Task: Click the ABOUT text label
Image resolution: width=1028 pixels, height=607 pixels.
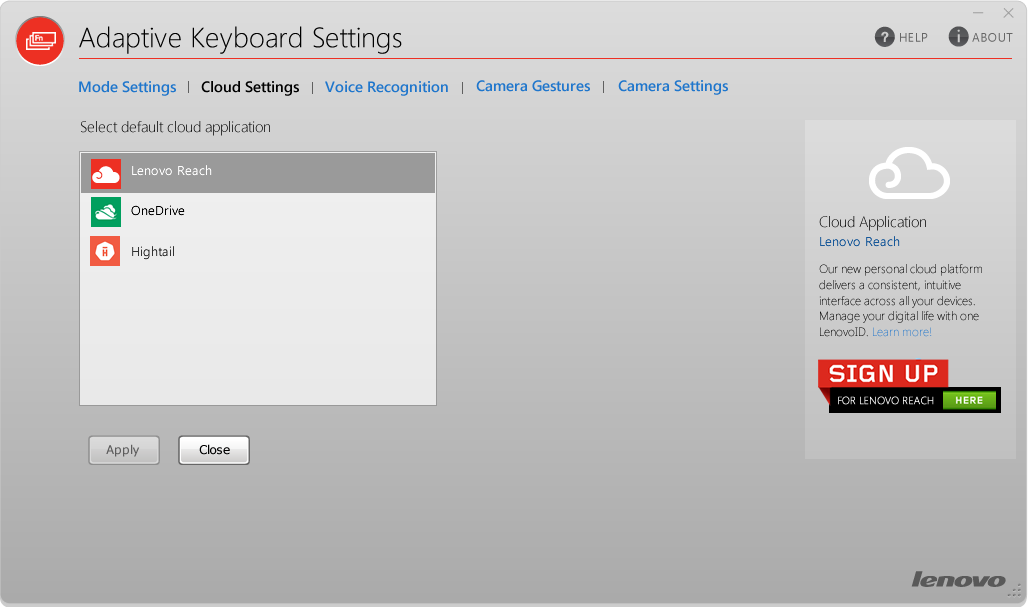Action: point(992,38)
